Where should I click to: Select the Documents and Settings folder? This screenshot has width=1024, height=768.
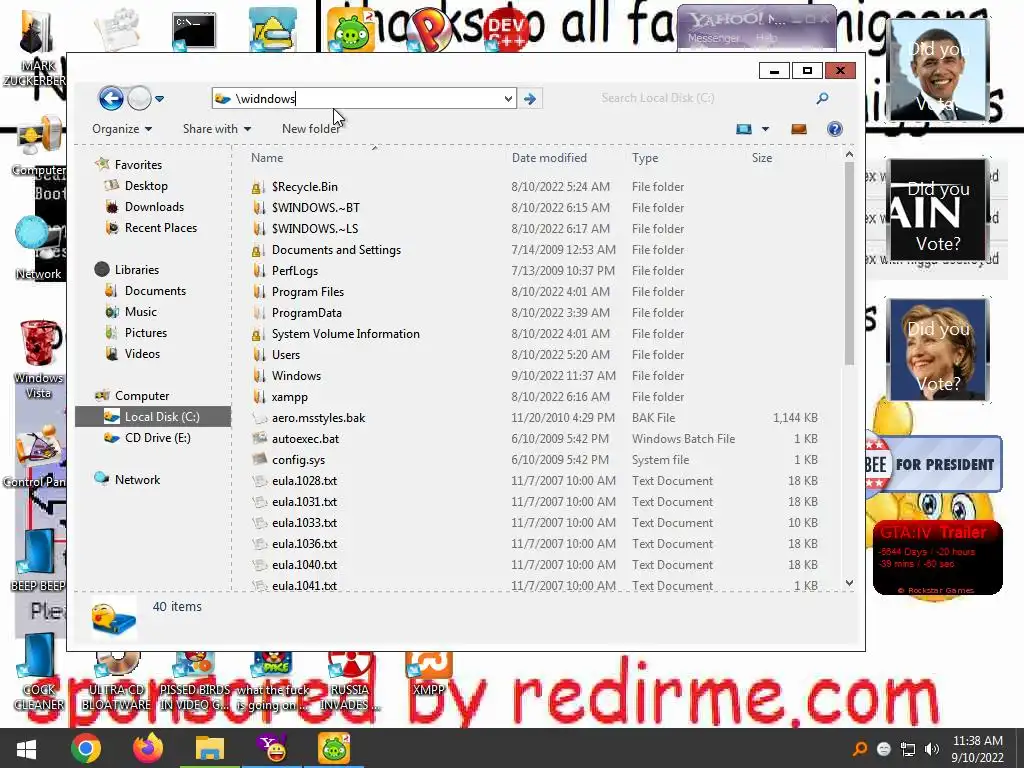(x=336, y=249)
